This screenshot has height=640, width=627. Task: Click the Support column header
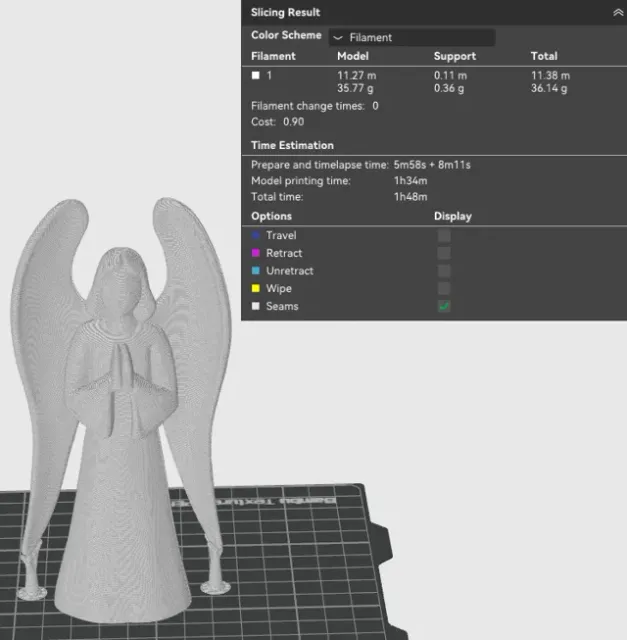(455, 56)
